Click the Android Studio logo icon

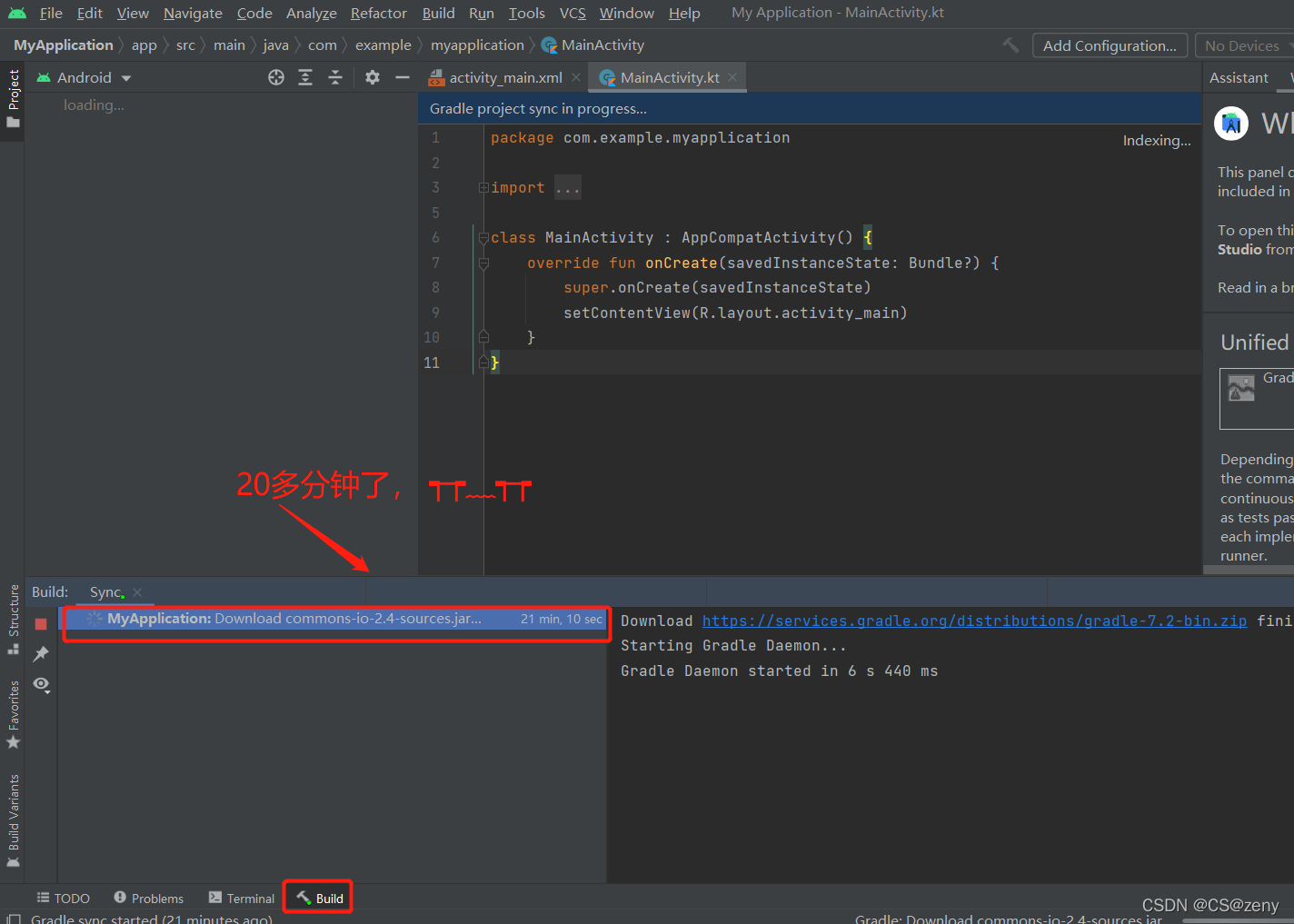click(x=17, y=13)
